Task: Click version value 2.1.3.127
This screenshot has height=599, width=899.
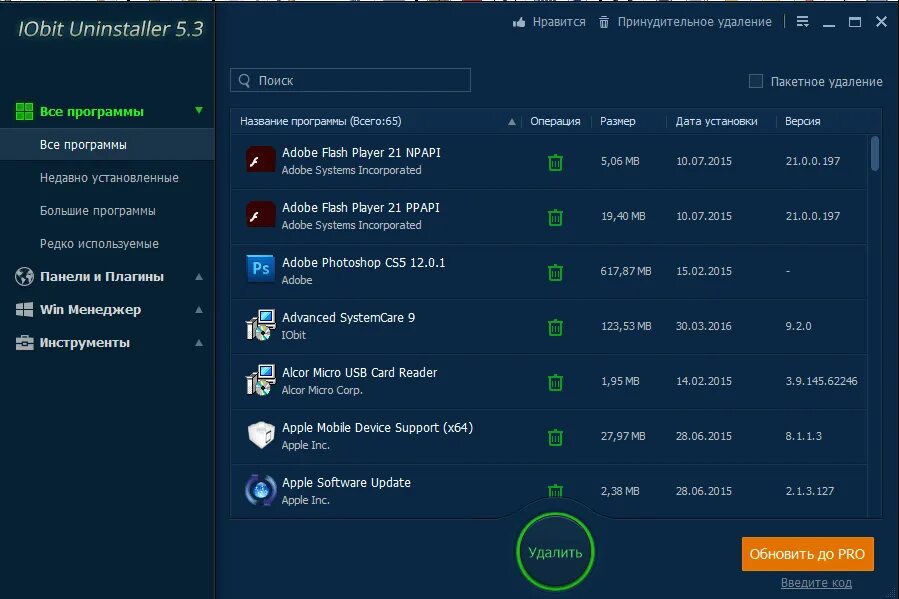Action: pyautogui.click(x=810, y=491)
